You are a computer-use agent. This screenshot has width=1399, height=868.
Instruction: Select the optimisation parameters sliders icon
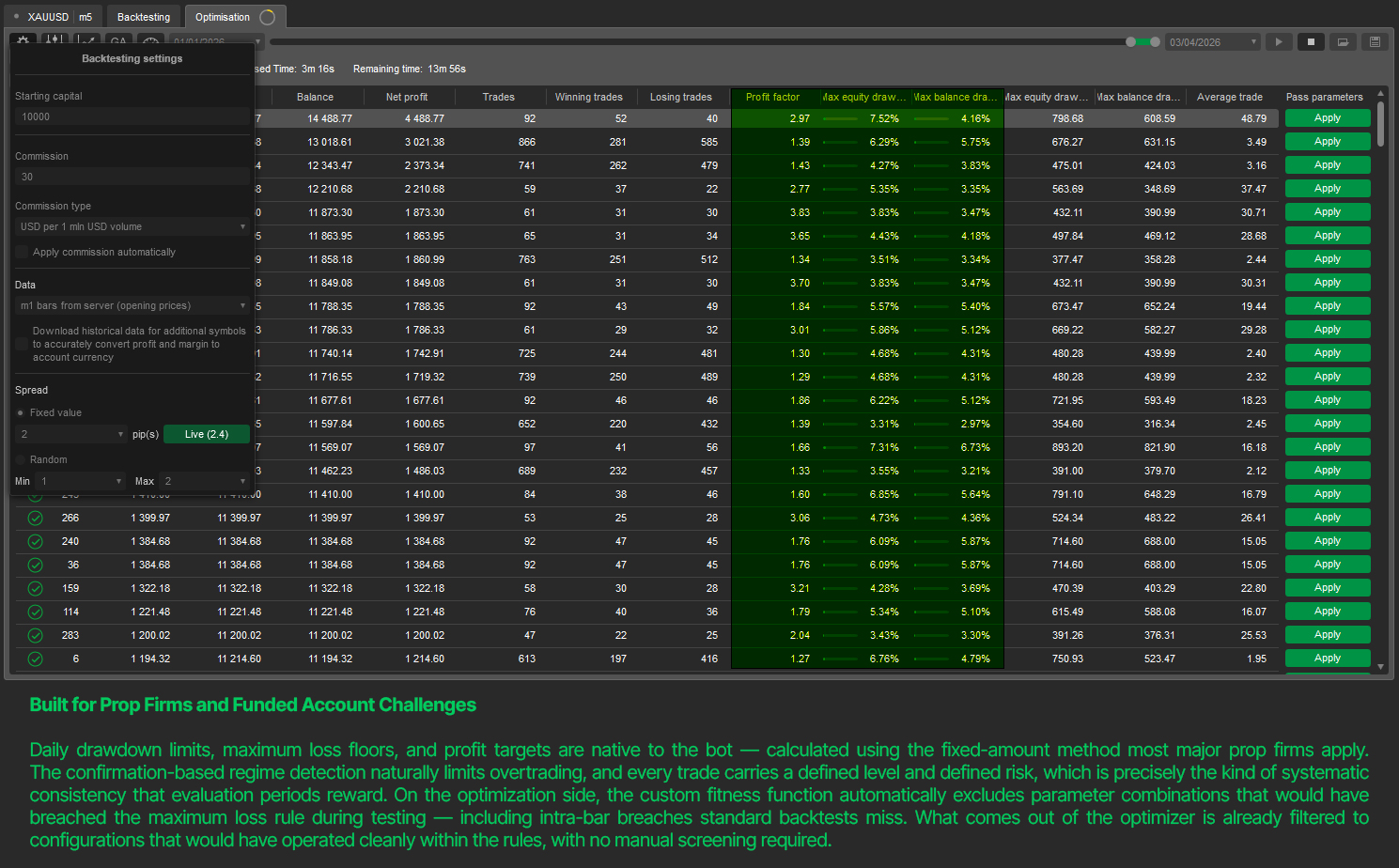[x=54, y=40]
